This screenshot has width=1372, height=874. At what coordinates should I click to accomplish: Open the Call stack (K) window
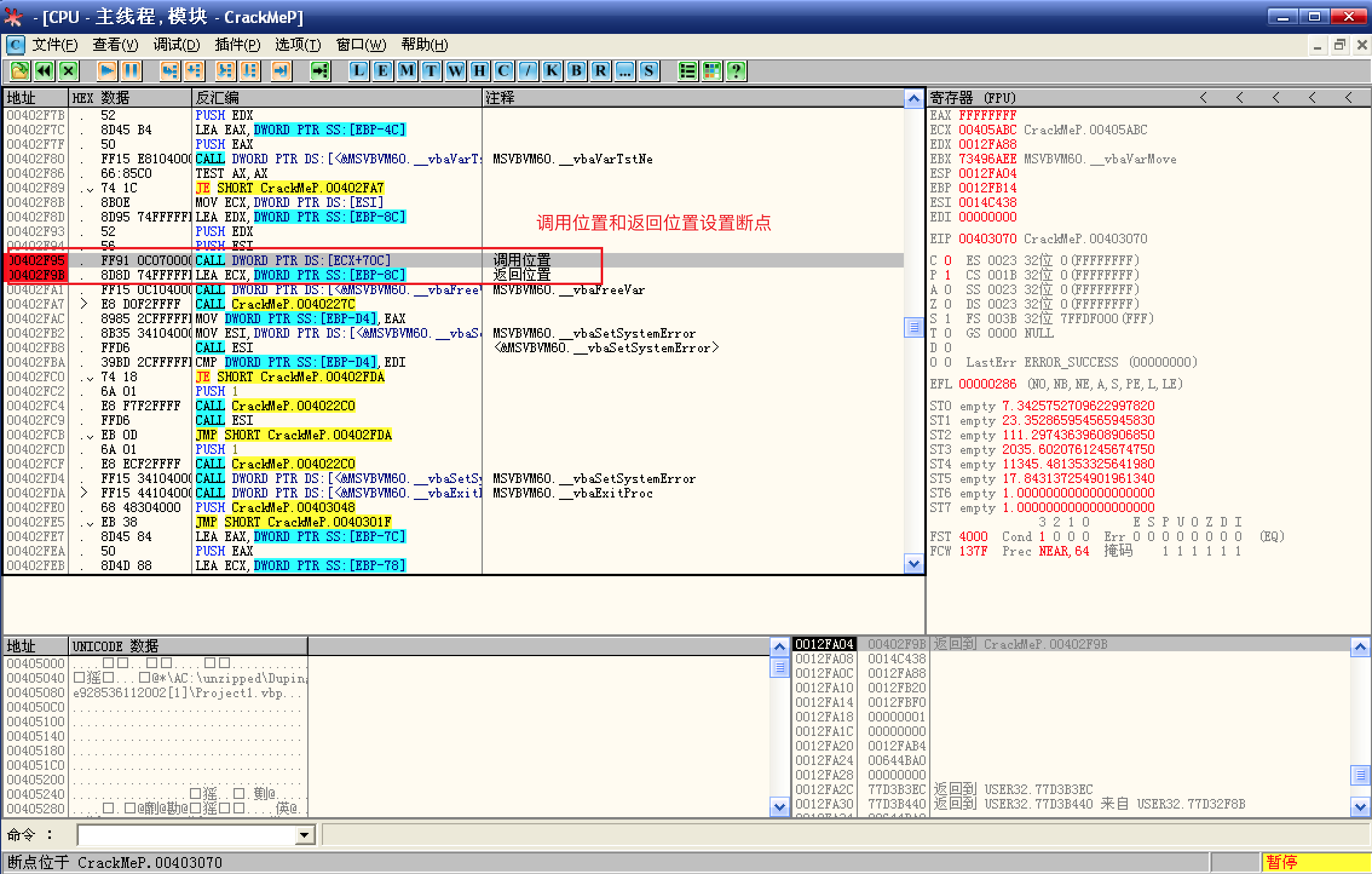coord(552,71)
